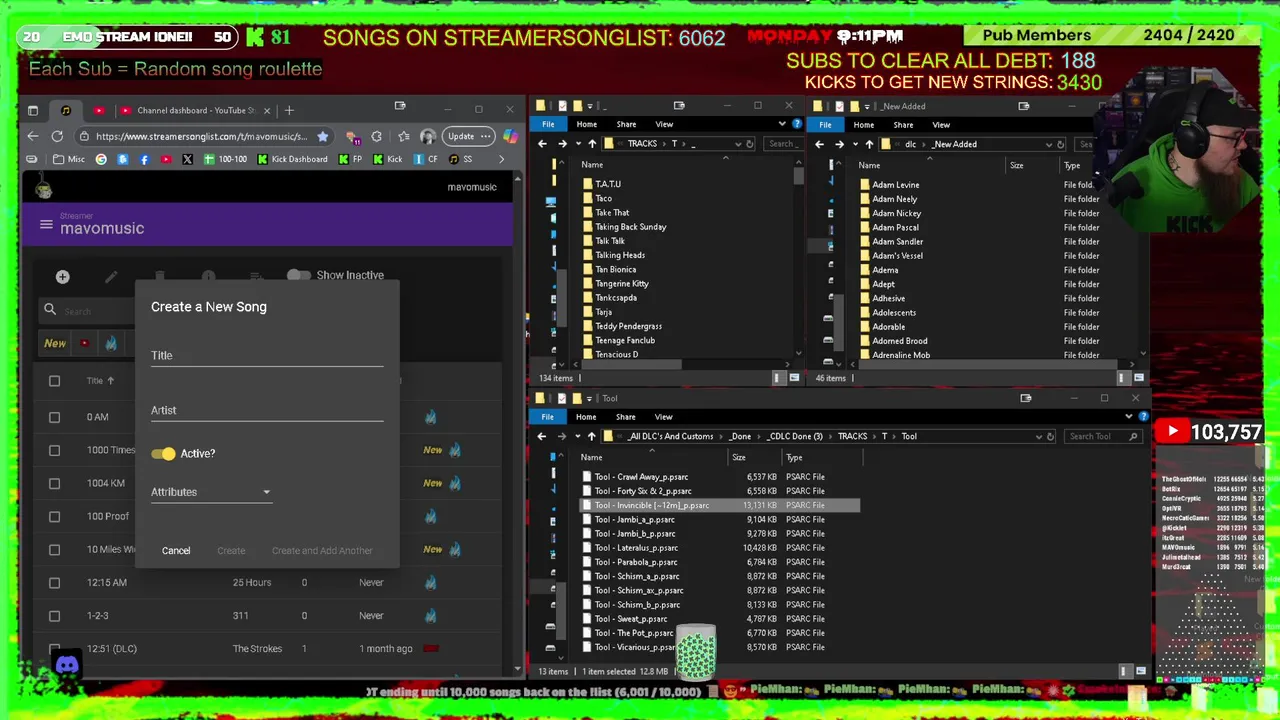
Task: Show more bookmarks chevron in browser
Action: click(x=500, y=159)
